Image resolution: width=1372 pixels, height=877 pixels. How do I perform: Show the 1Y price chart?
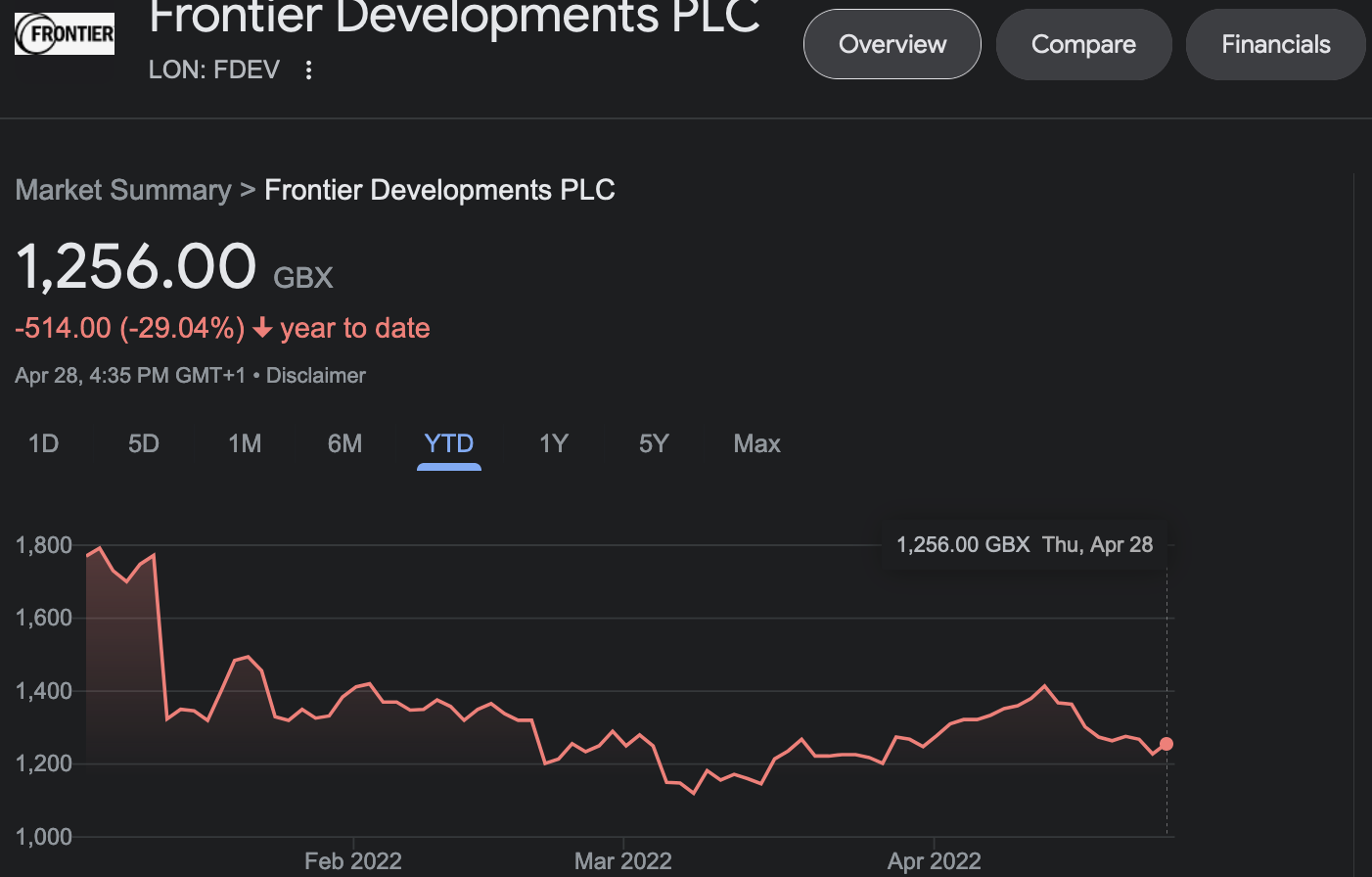click(x=554, y=443)
